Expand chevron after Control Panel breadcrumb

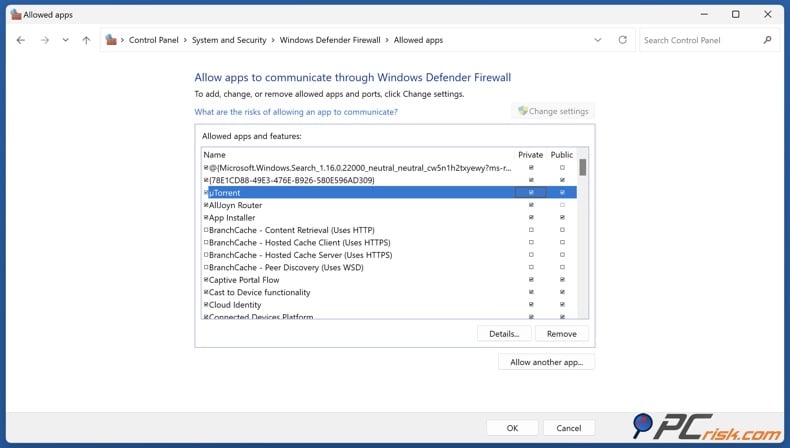(x=185, y=40)
